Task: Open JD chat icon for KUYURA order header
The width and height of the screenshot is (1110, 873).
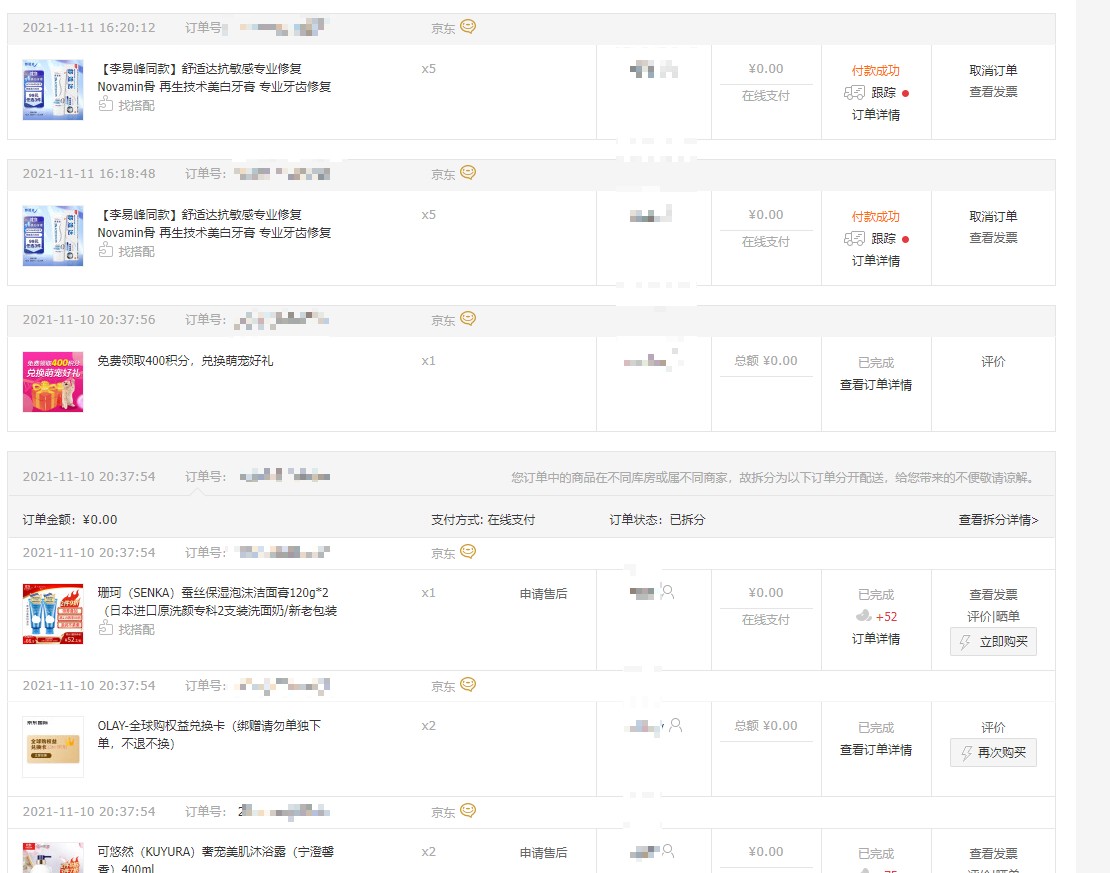Action: pyautogui.click(x=468, y=811)
